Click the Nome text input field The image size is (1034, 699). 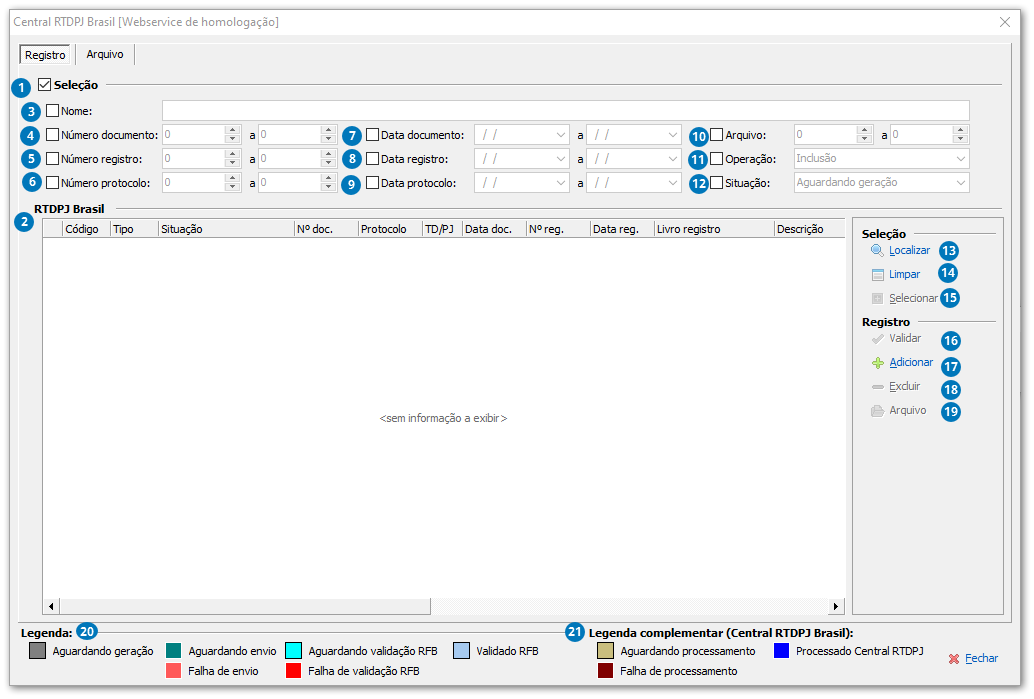(x=566, y=111)
